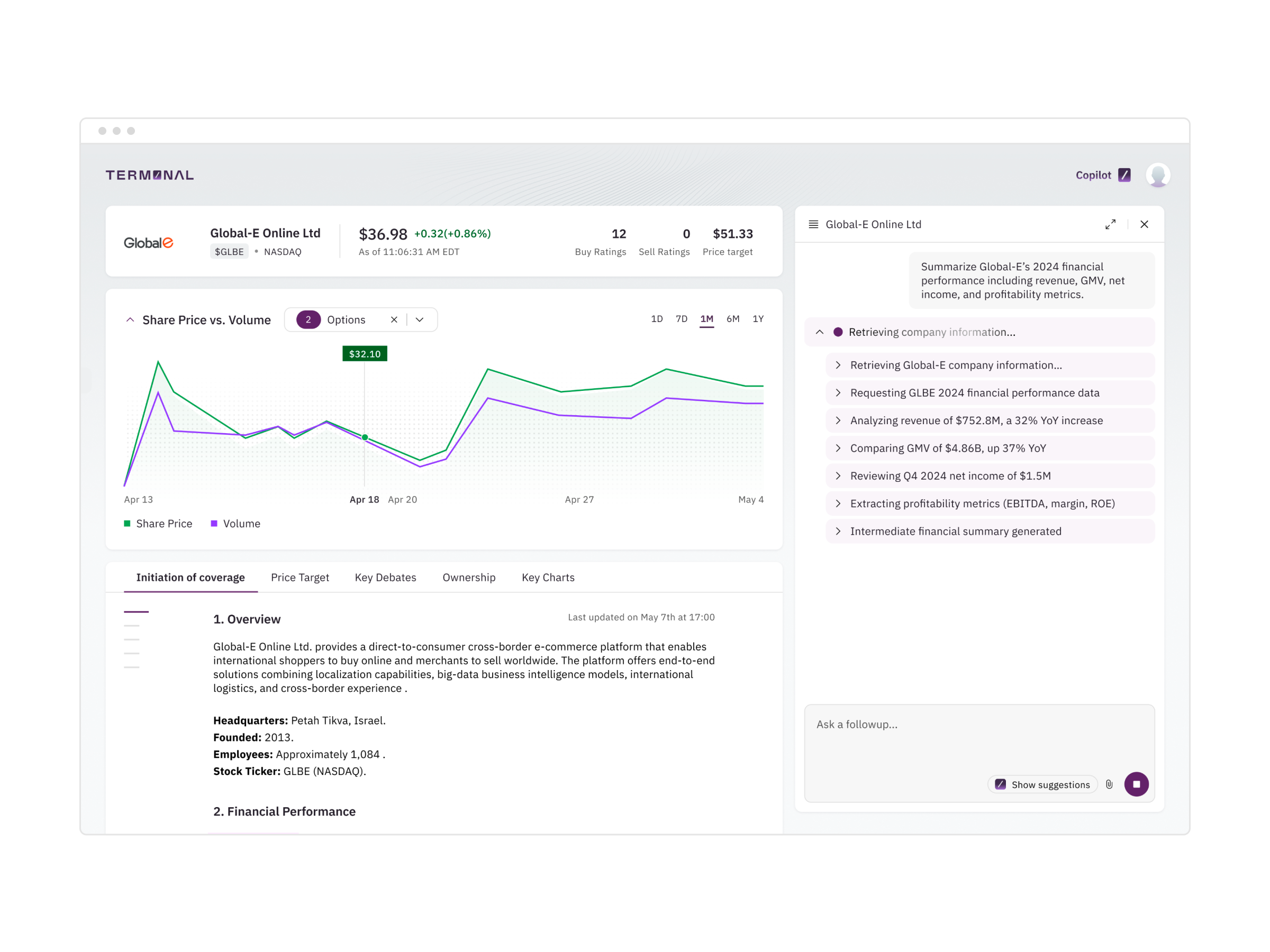Switch to the Key Debates tab
The width and height of the screenshot is (1270, 952).
tap(385, 578)
